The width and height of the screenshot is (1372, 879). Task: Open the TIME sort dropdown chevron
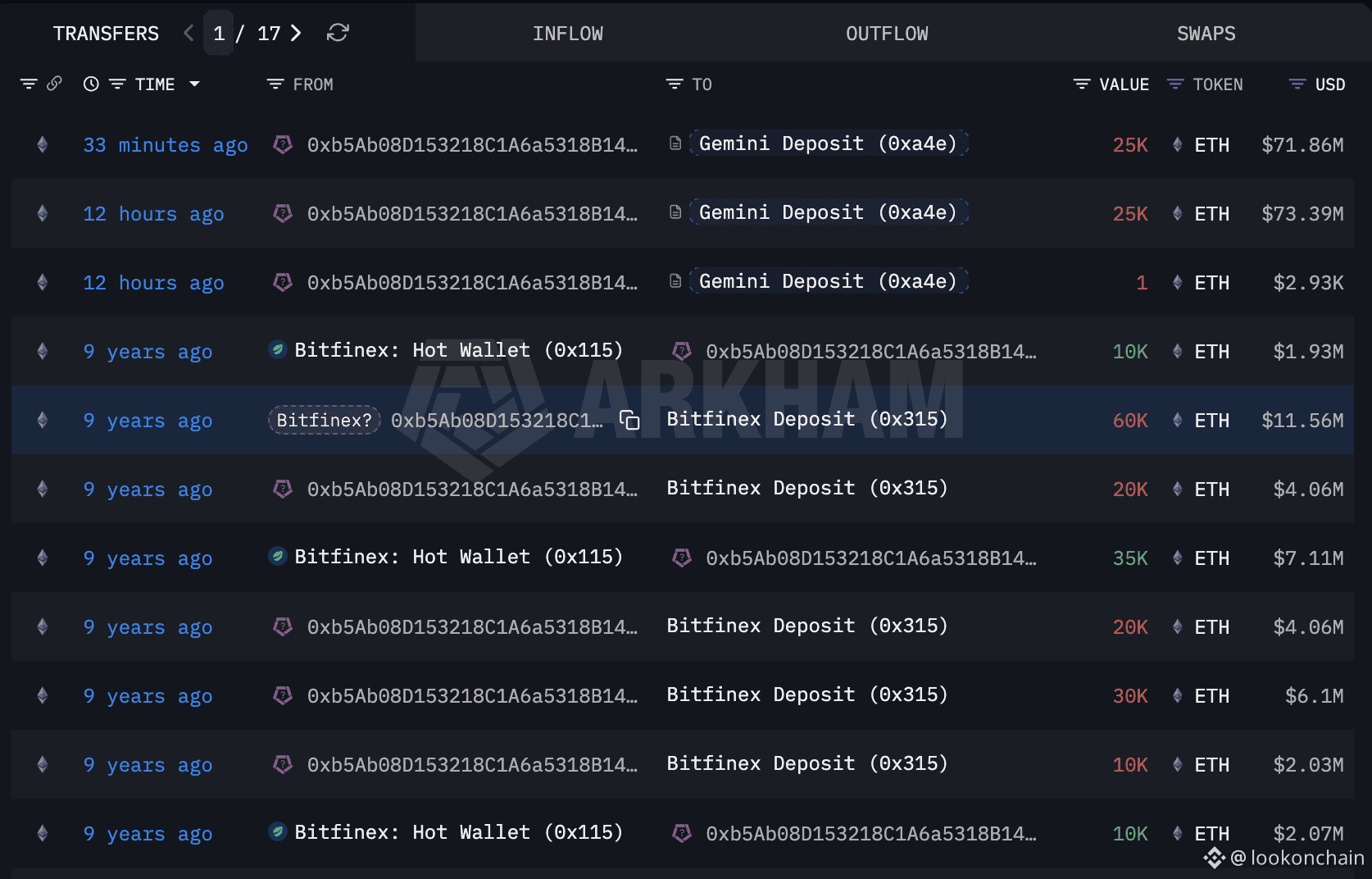(x=194, y=84)
